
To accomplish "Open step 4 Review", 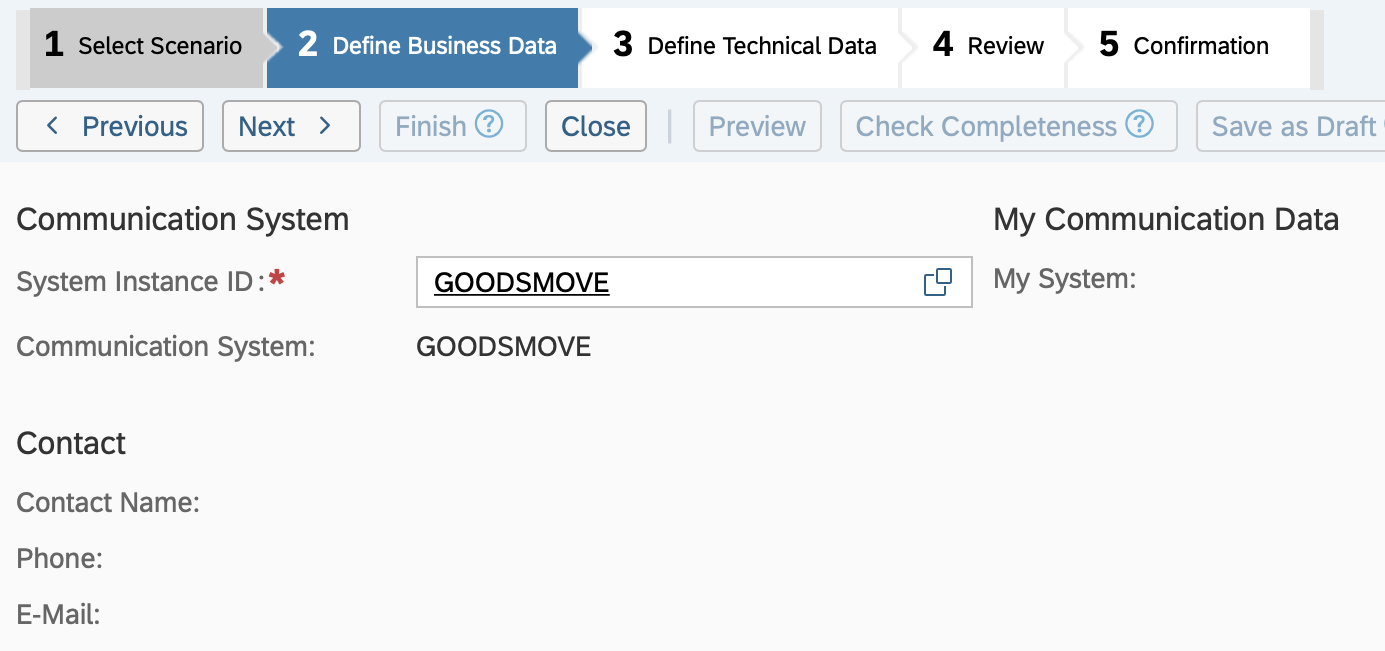I will (x=988, y=46).
